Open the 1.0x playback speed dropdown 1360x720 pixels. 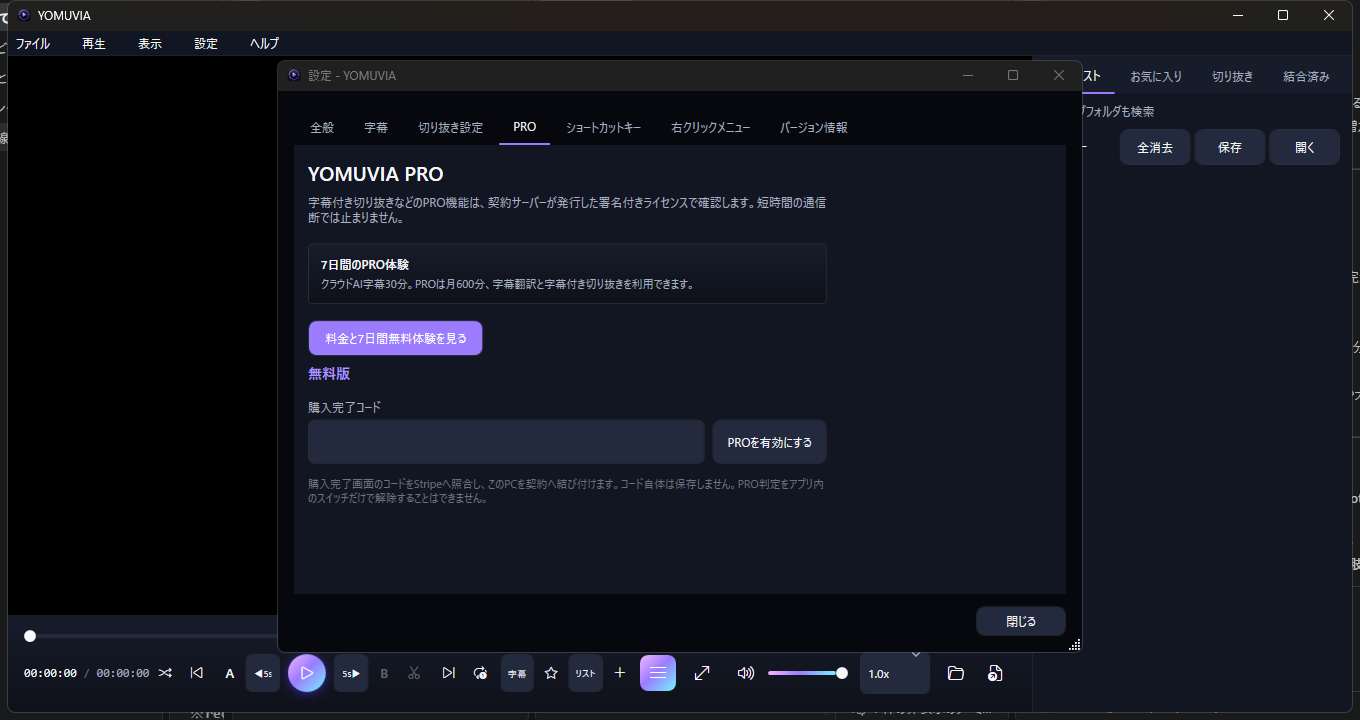(895, 673)
